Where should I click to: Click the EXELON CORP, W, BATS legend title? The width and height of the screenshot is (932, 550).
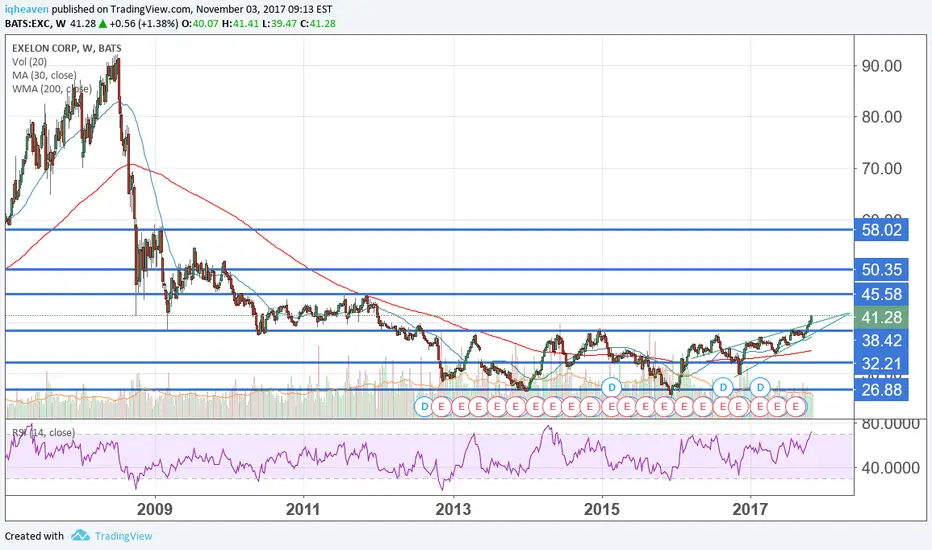[67, 48]
